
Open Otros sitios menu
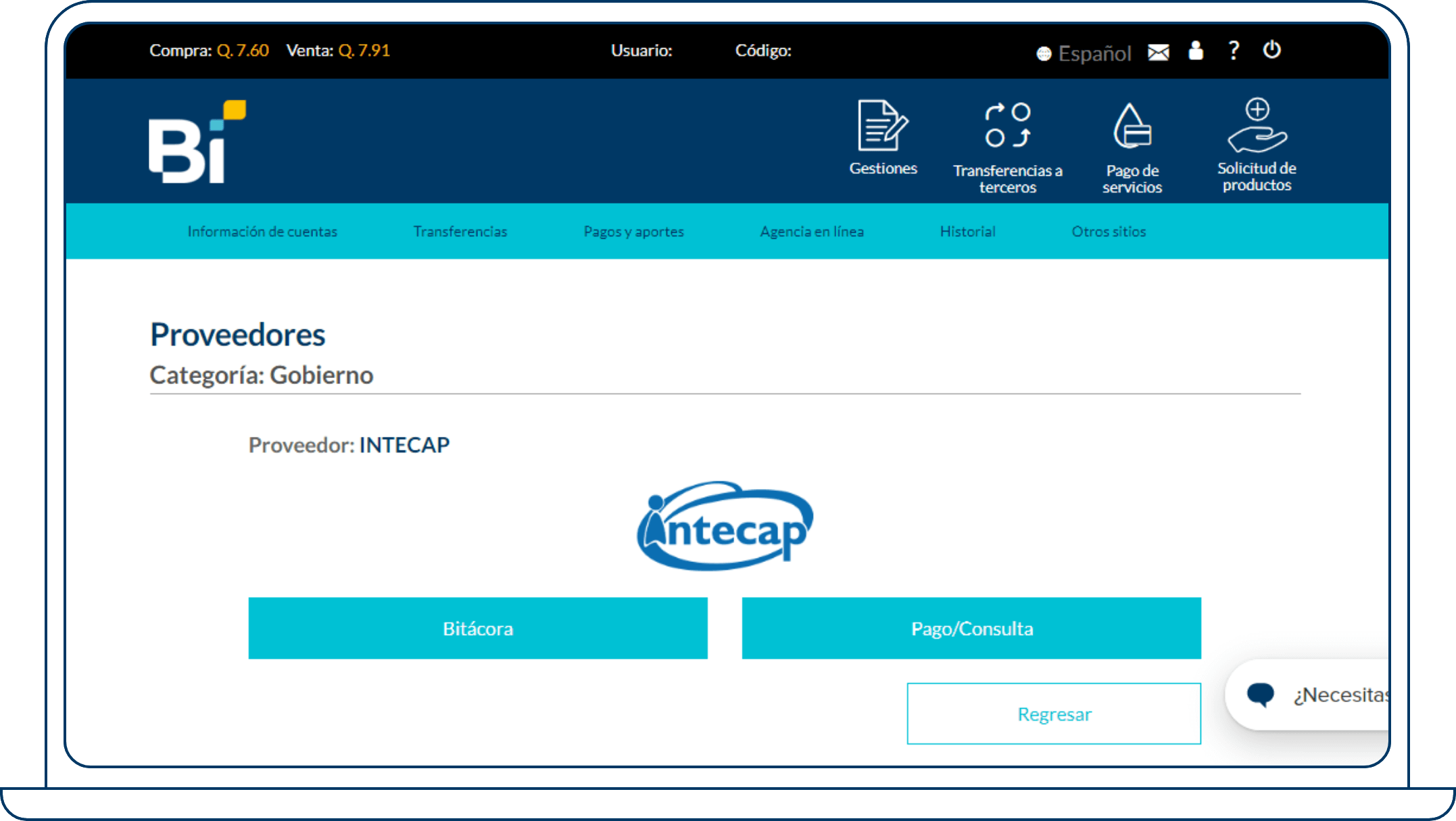[1109, 231]
